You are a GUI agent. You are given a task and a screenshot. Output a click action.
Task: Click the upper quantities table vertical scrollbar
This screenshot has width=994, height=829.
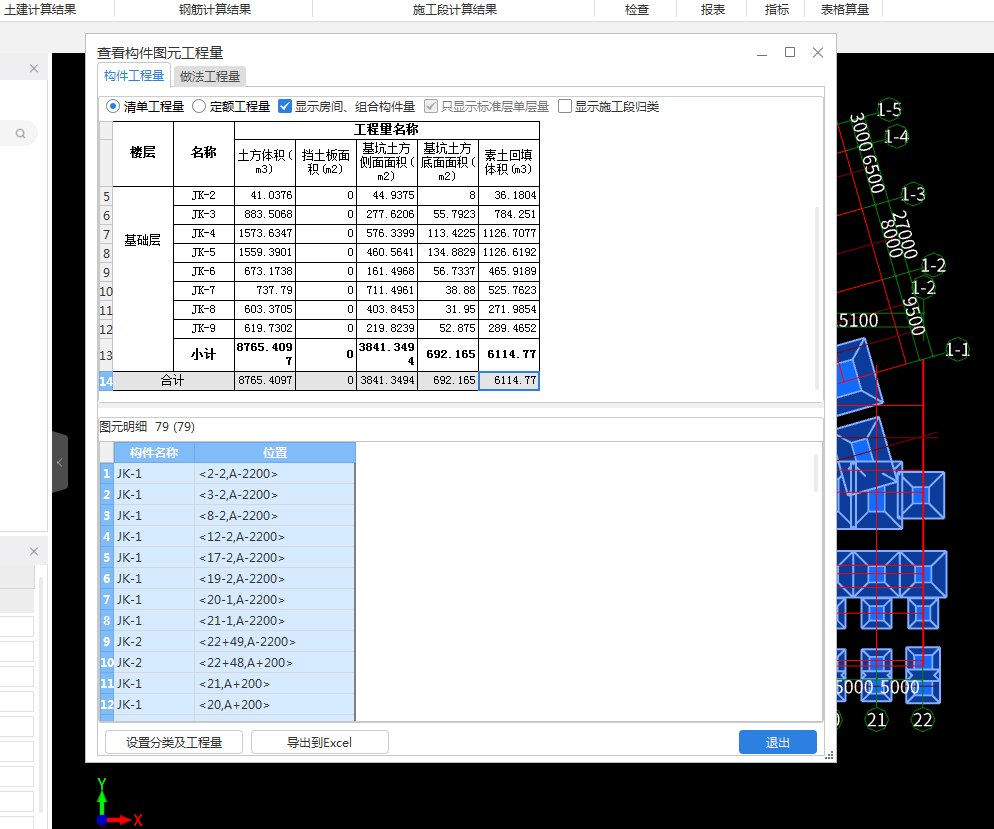[x=817, y=298]
